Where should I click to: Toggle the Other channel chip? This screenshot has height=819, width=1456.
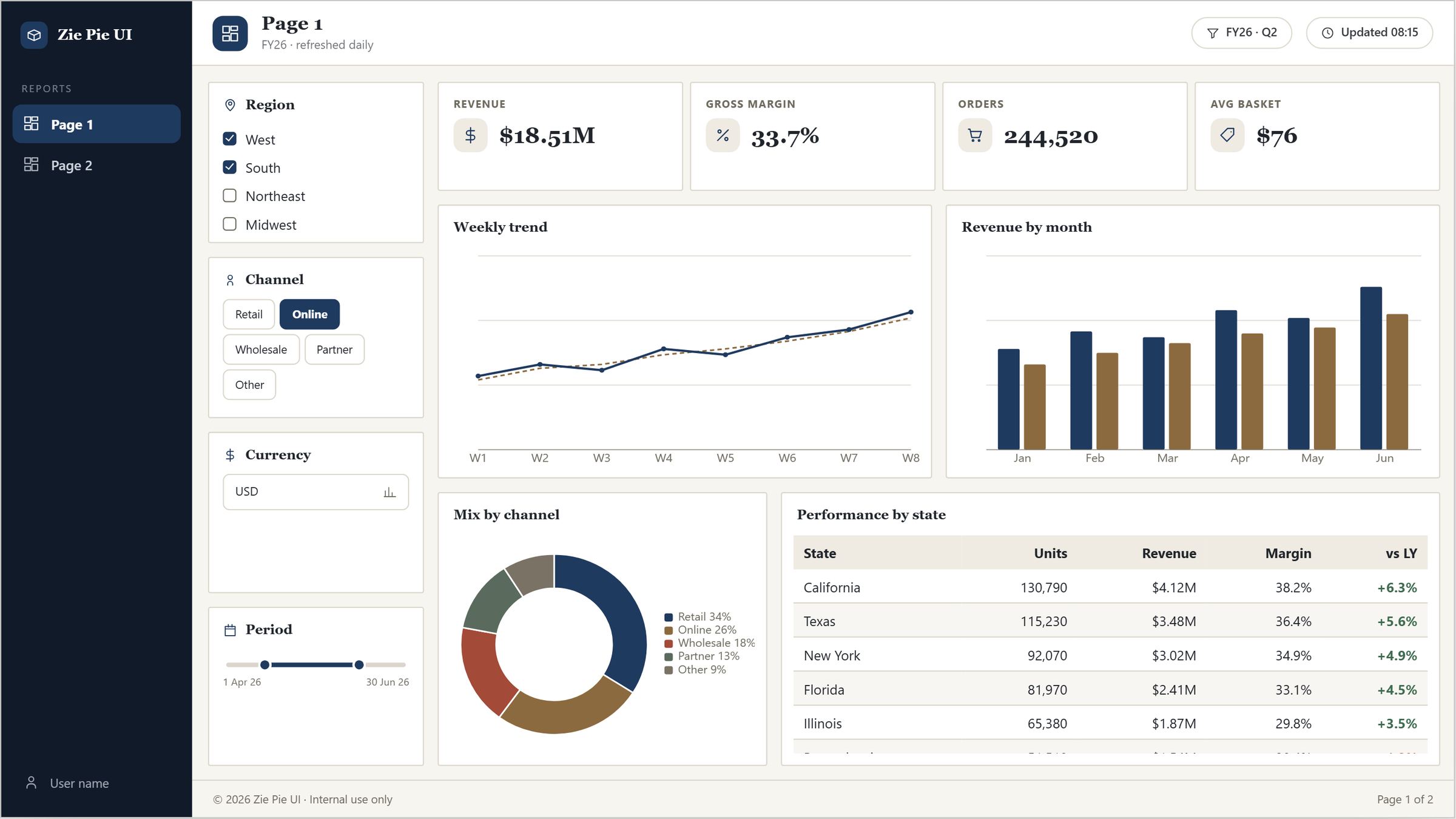point(249,385)
